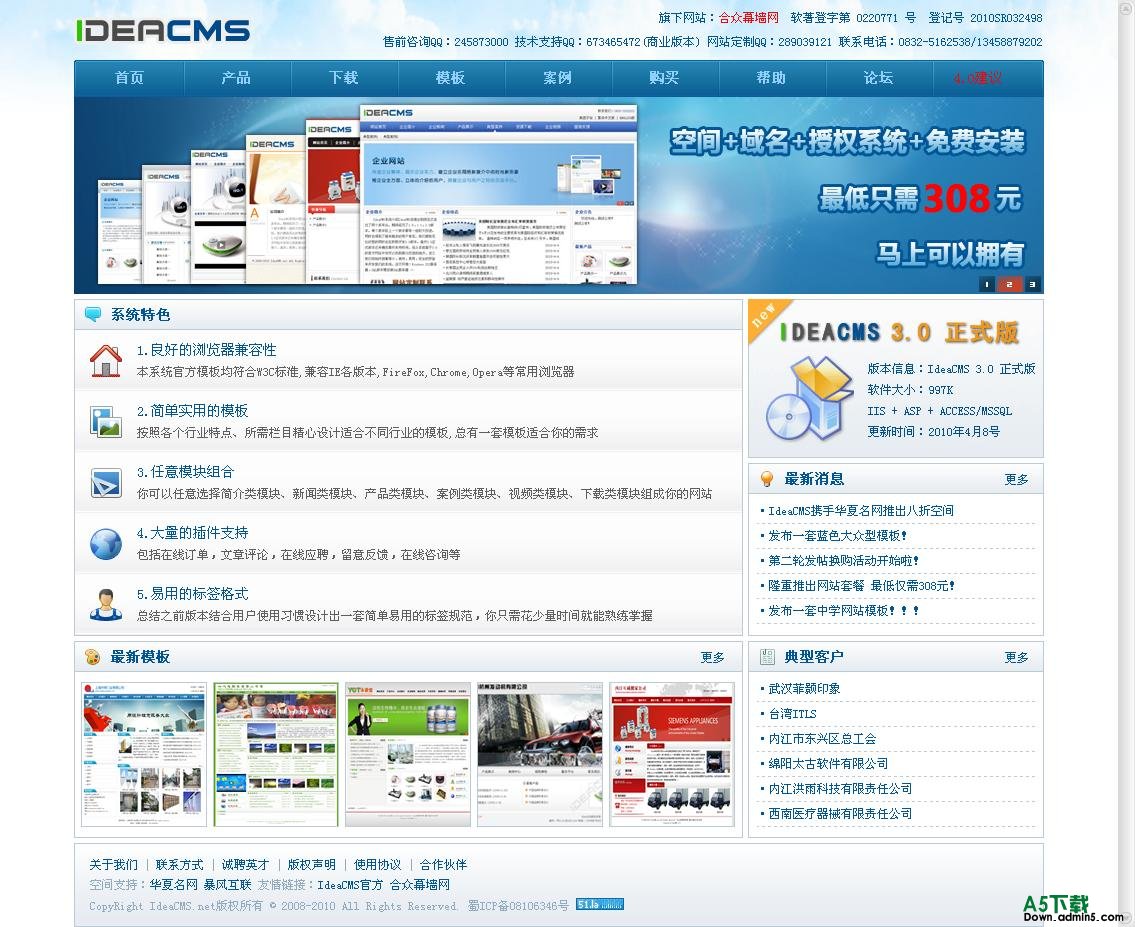The width and height of the screenshot is (1135, 927).
Task: Open customer link 内江市东兴区总工会
Action: click(822, 738)
